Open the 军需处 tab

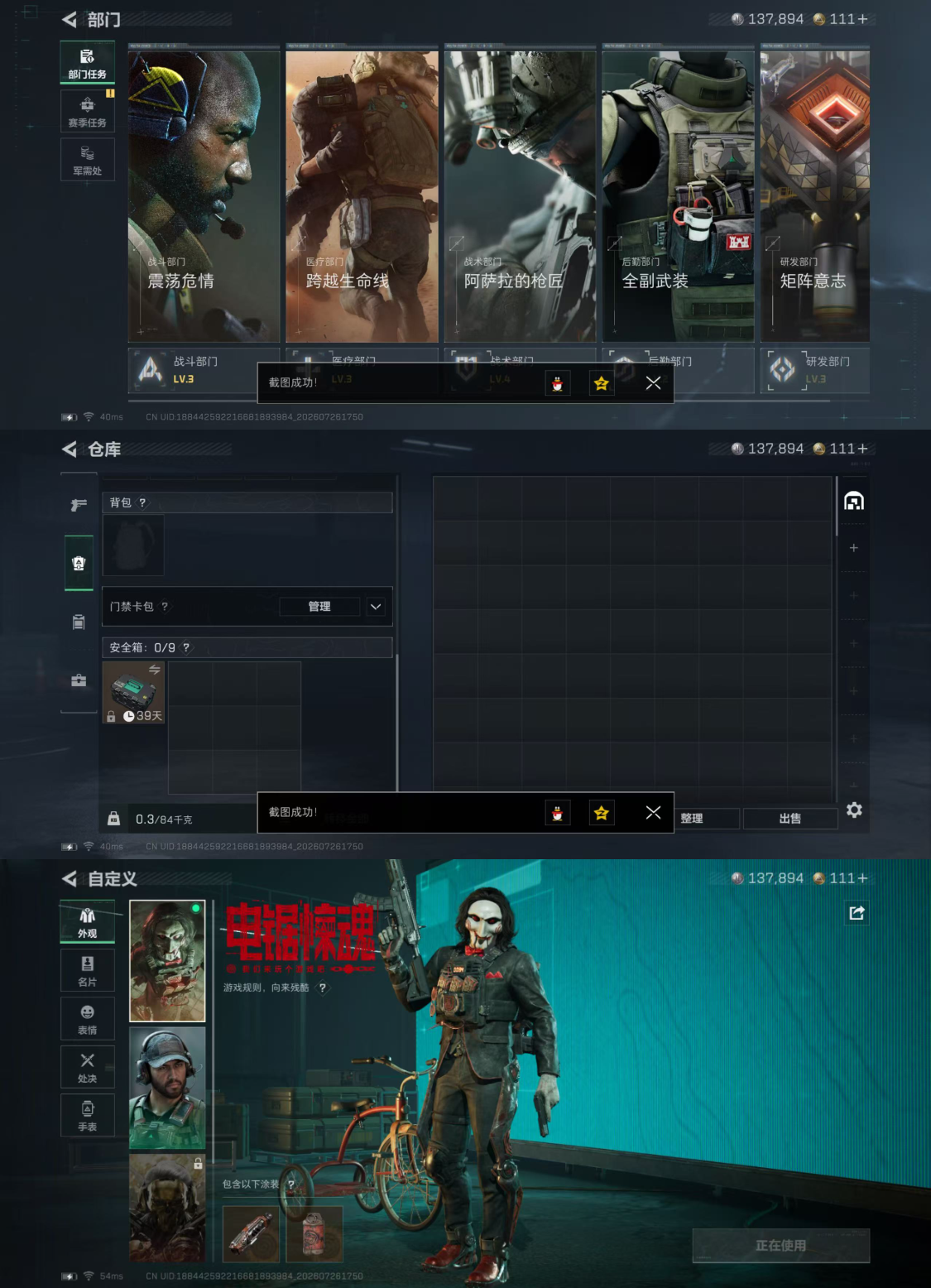click(87, 160)
